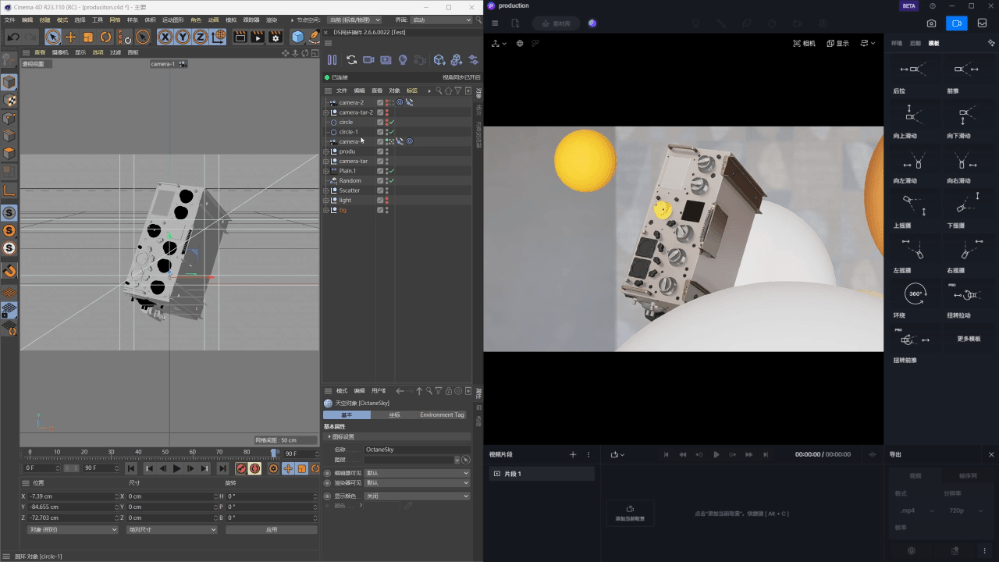Toggle the layer checkbox for circle-1 object
Screen dimensions: 999x562
click(380, 132)
